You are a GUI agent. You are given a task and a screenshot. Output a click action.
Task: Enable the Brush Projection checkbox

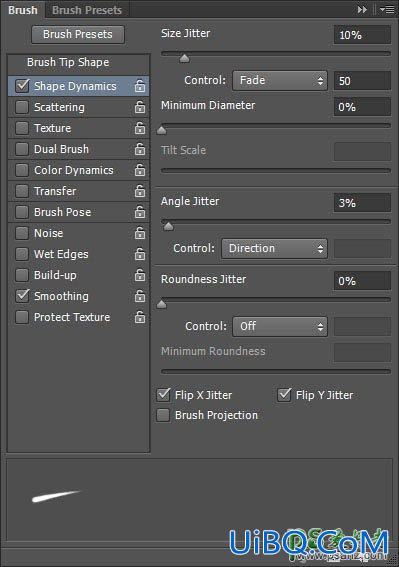click(x=163, y=415)
